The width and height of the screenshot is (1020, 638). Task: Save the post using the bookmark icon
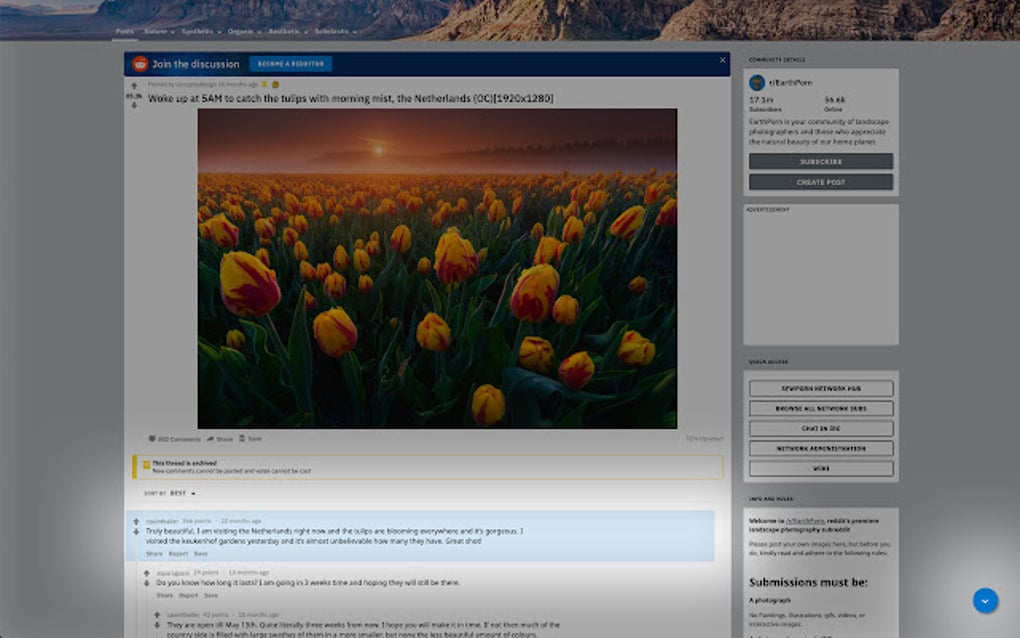242,438
